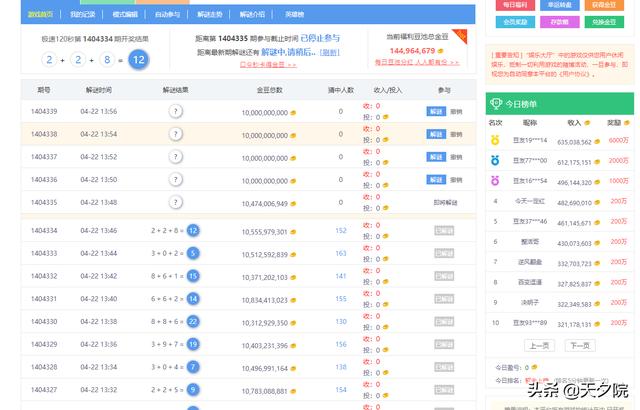Open the 自动参与 tab
Image resolution: width=640 pixels, height=410 pixels.
point(168,15)
